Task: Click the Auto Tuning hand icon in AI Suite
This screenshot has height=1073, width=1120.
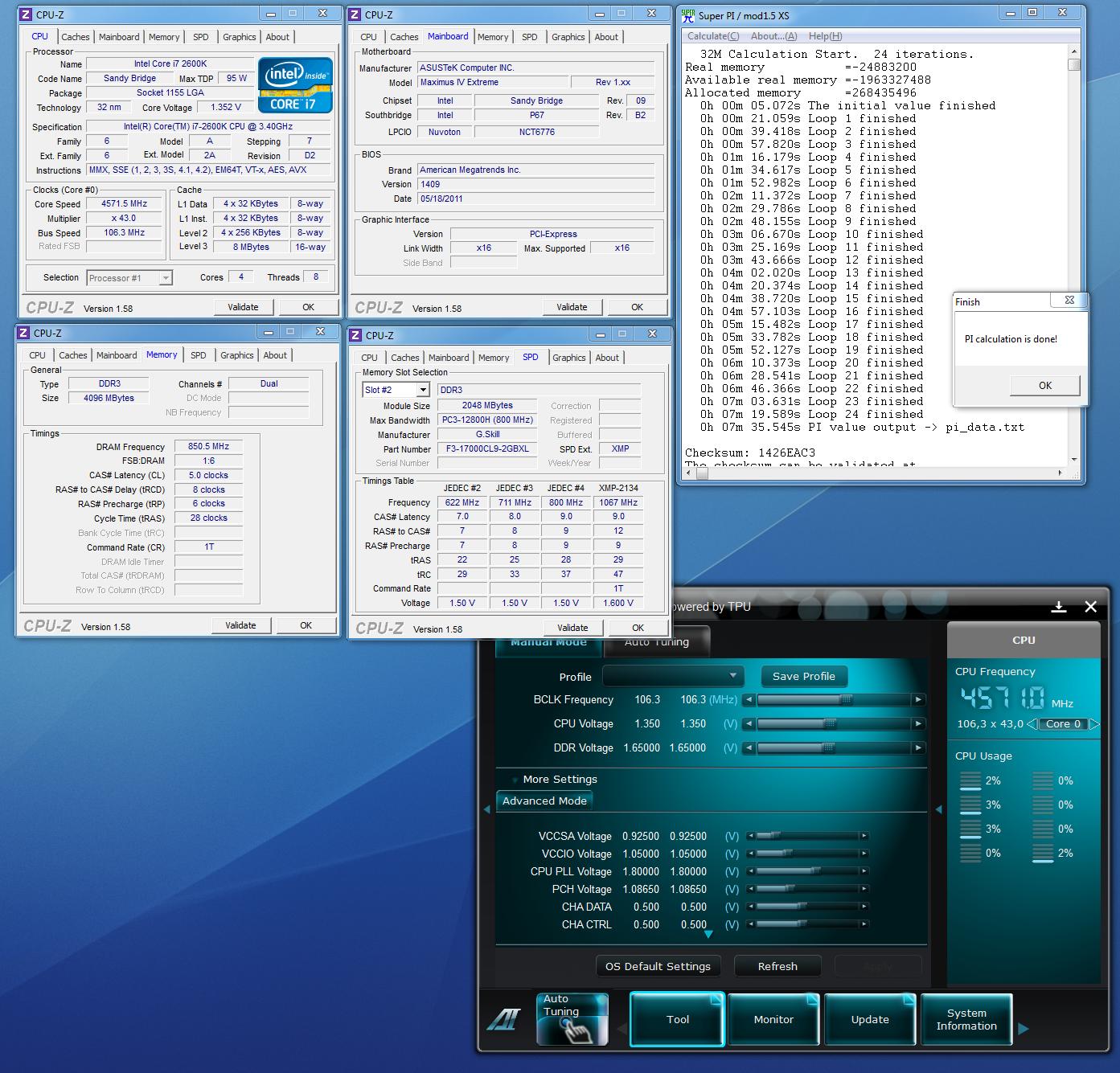Action: click(572, 1019)
